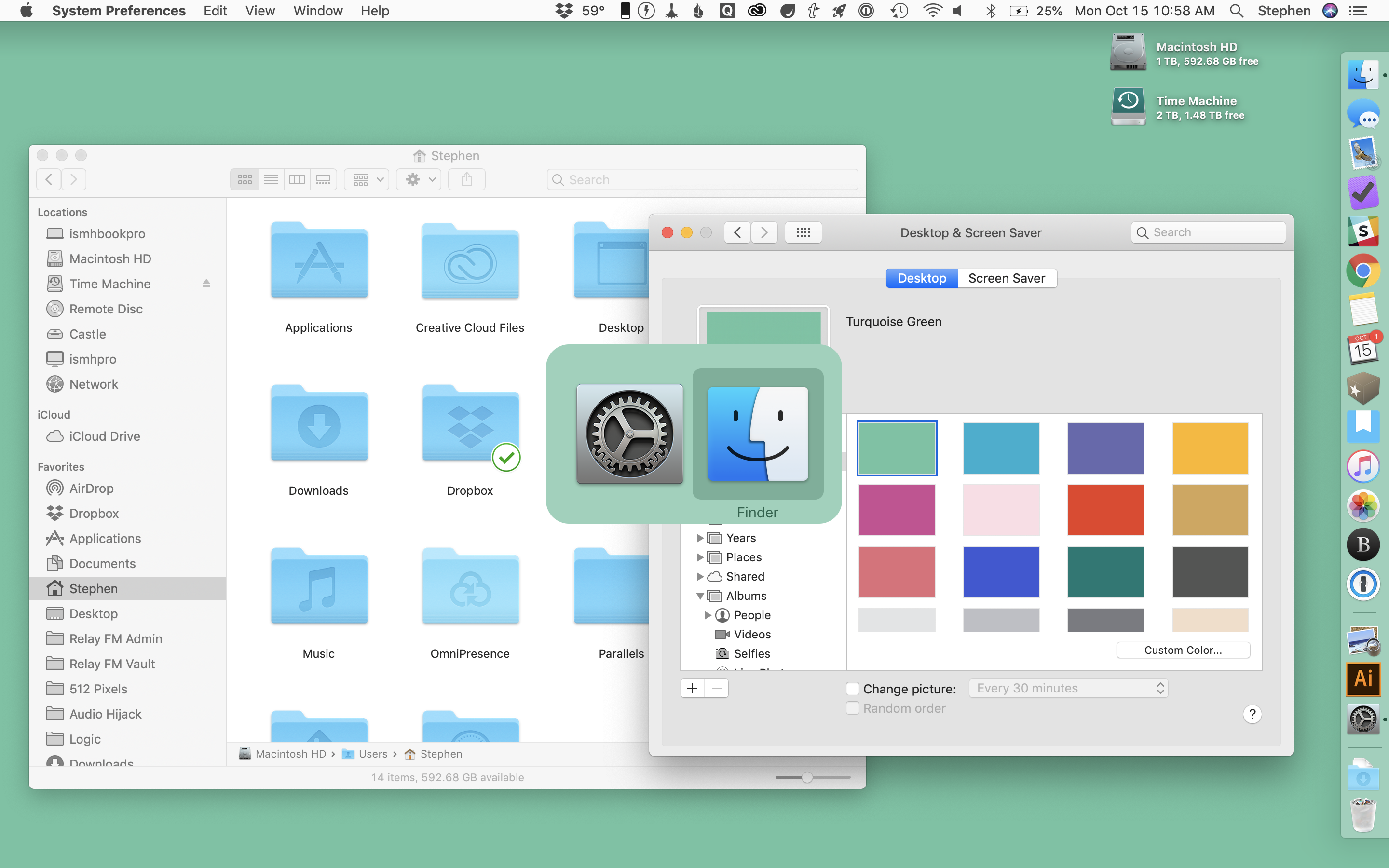Open the Trash in the Dock

tap(1363, 814)
